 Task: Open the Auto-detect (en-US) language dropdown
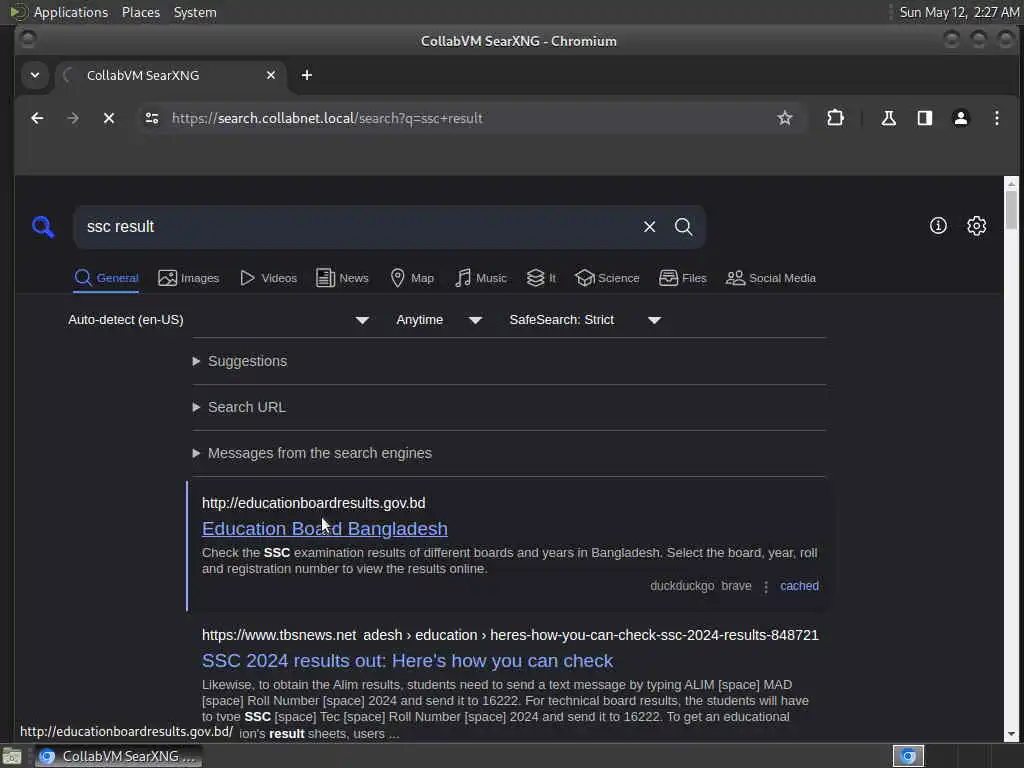point(219,320)
